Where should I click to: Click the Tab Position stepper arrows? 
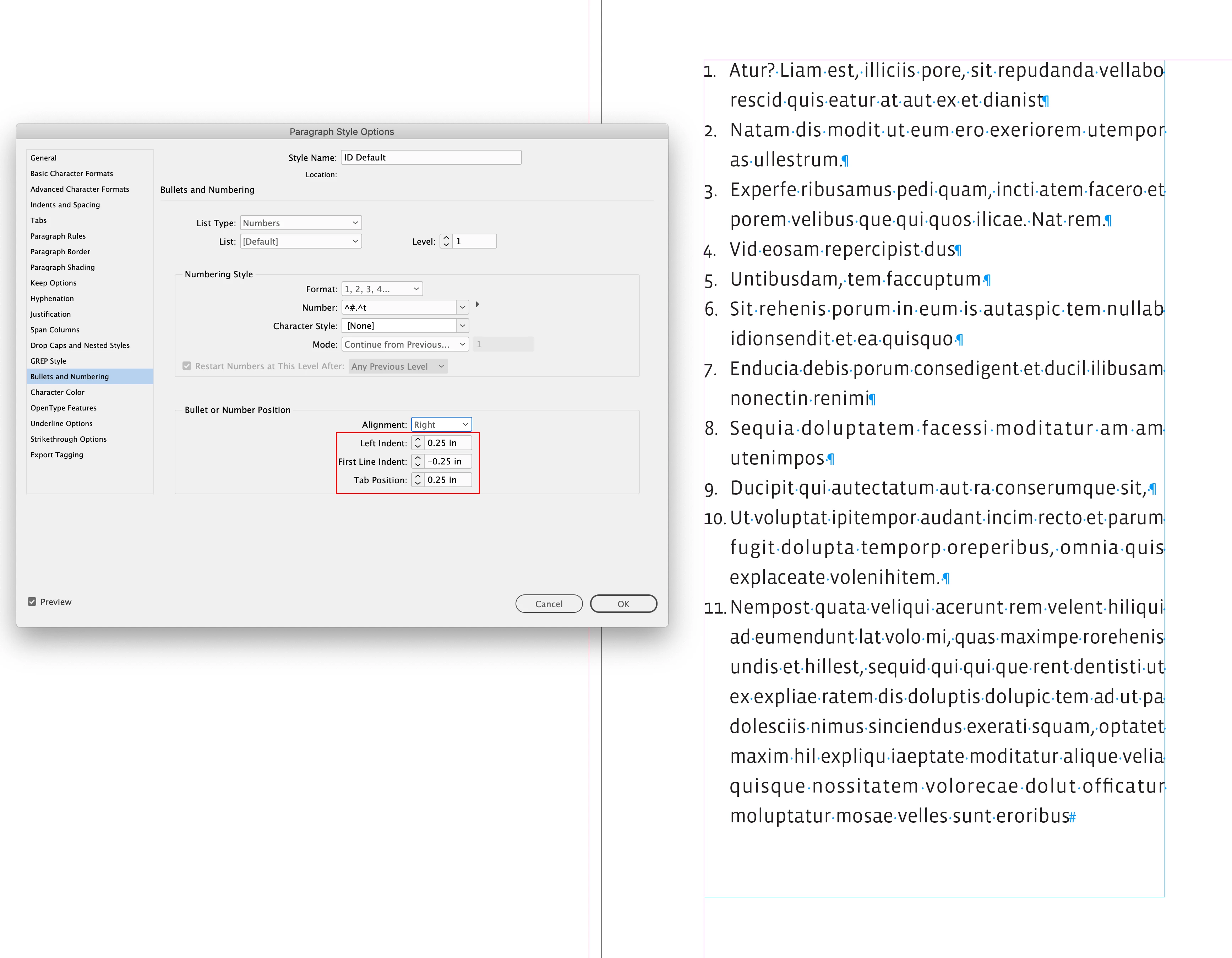(x=418, y=480)
